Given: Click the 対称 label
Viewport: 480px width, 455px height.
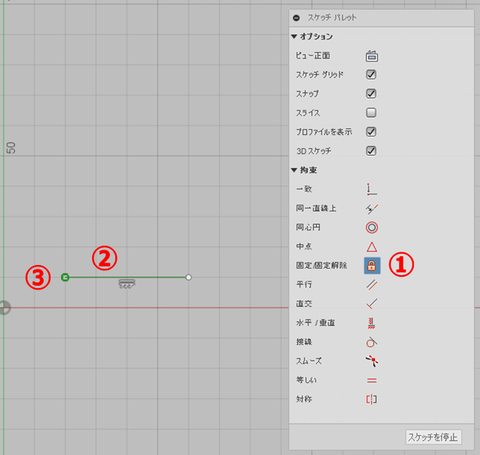Looking at the screenshot, I should (304, 399).
